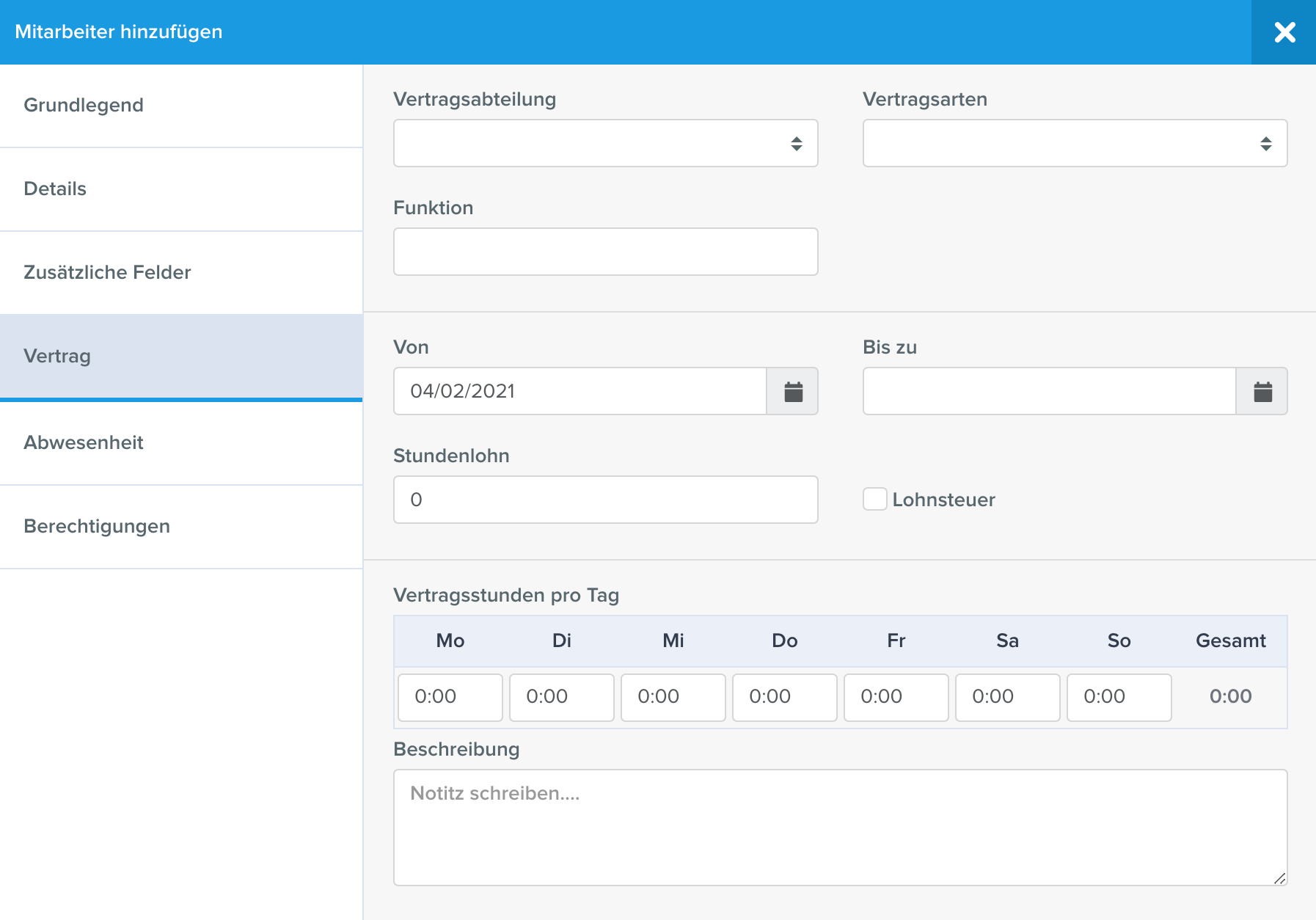Viewport: 1316px width, 920px height.
Task: Open the Details tab
Action: [181, 189]
